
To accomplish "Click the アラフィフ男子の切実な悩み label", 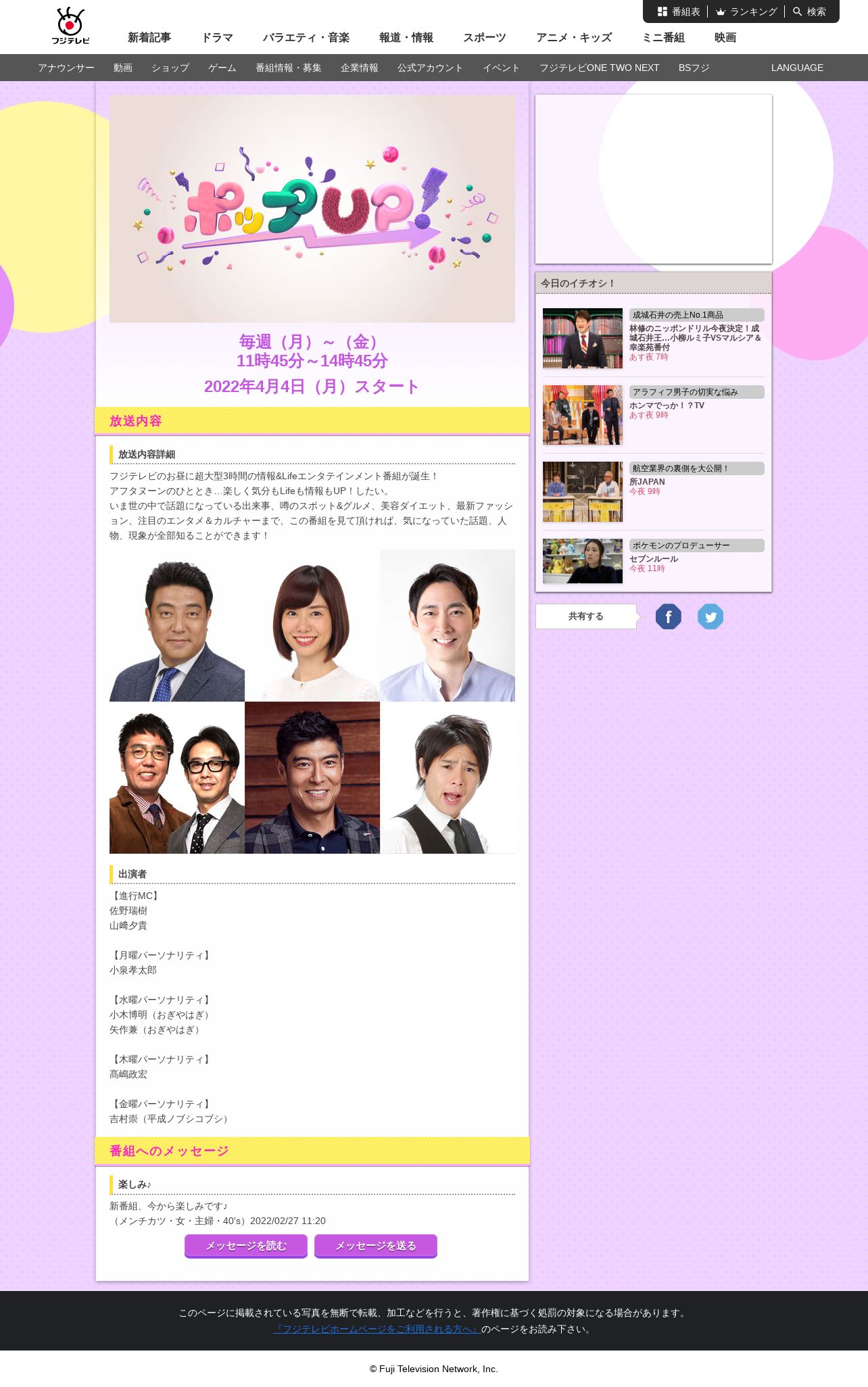I will pyautogui.click(x=697, y=392).
